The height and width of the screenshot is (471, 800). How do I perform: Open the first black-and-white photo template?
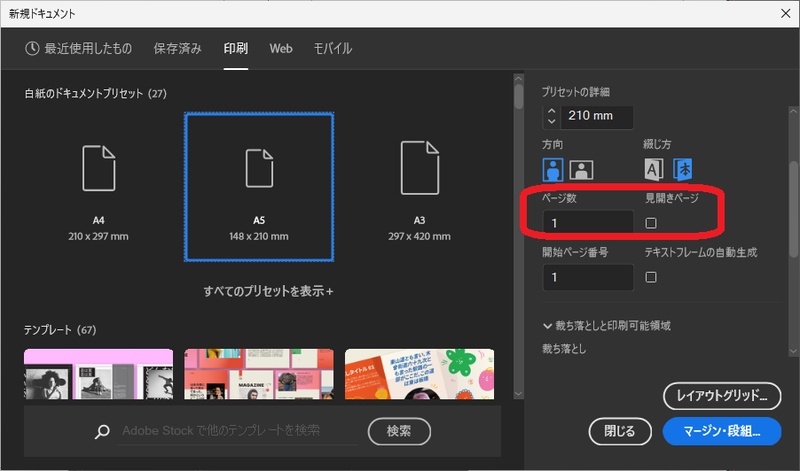point(98,374)
